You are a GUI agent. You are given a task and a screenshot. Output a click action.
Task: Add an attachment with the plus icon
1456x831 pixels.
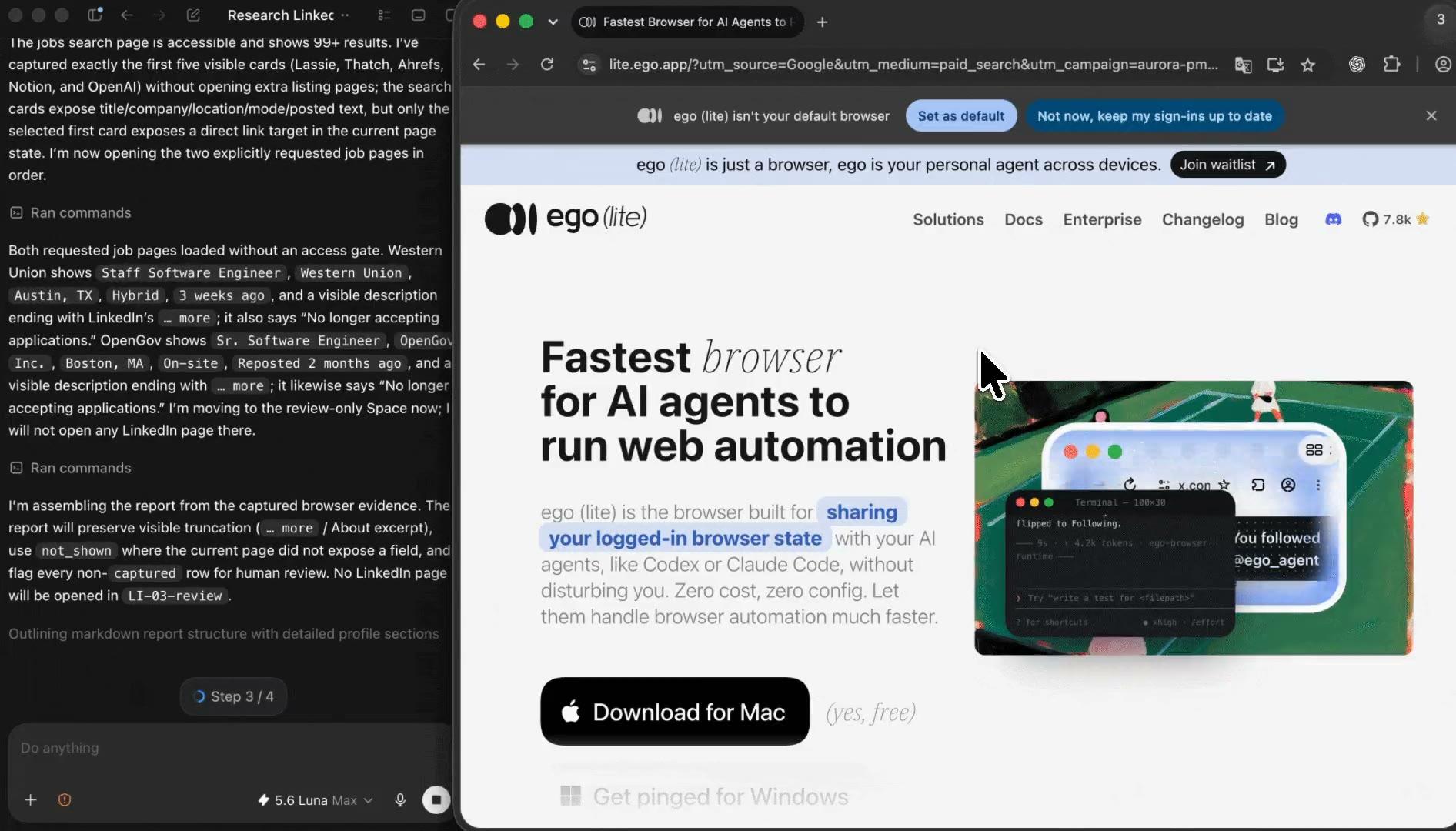(x=31, y=800)
